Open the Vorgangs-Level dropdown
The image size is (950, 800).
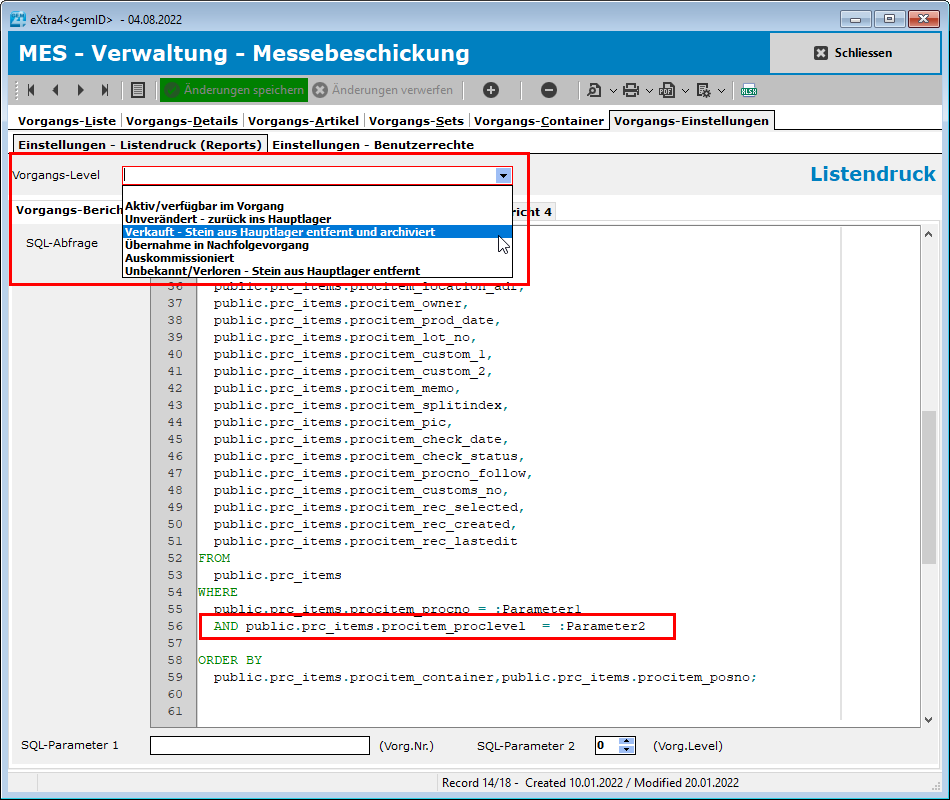tap(503, 175)
